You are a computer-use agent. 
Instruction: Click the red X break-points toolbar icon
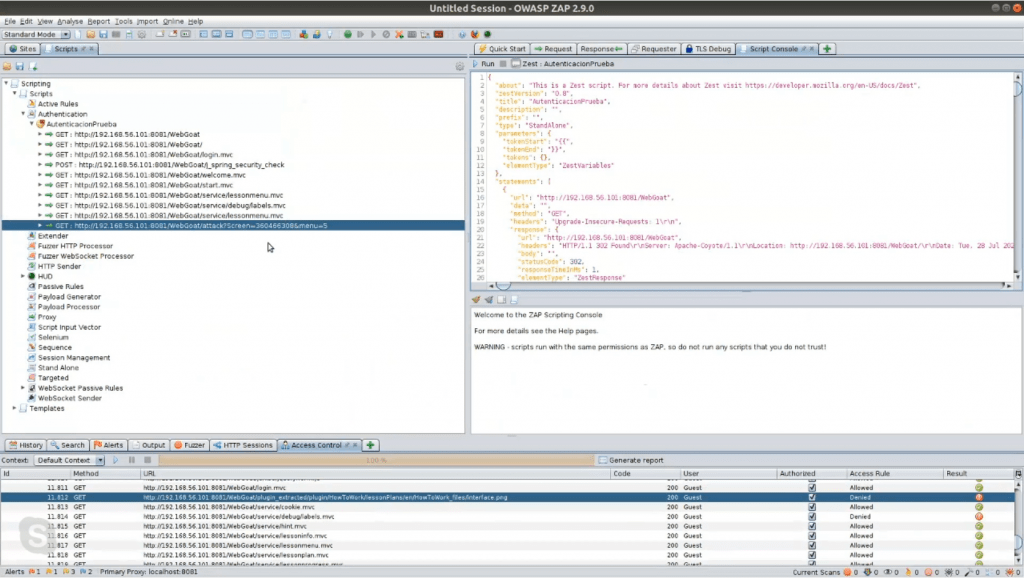(399, 35)
